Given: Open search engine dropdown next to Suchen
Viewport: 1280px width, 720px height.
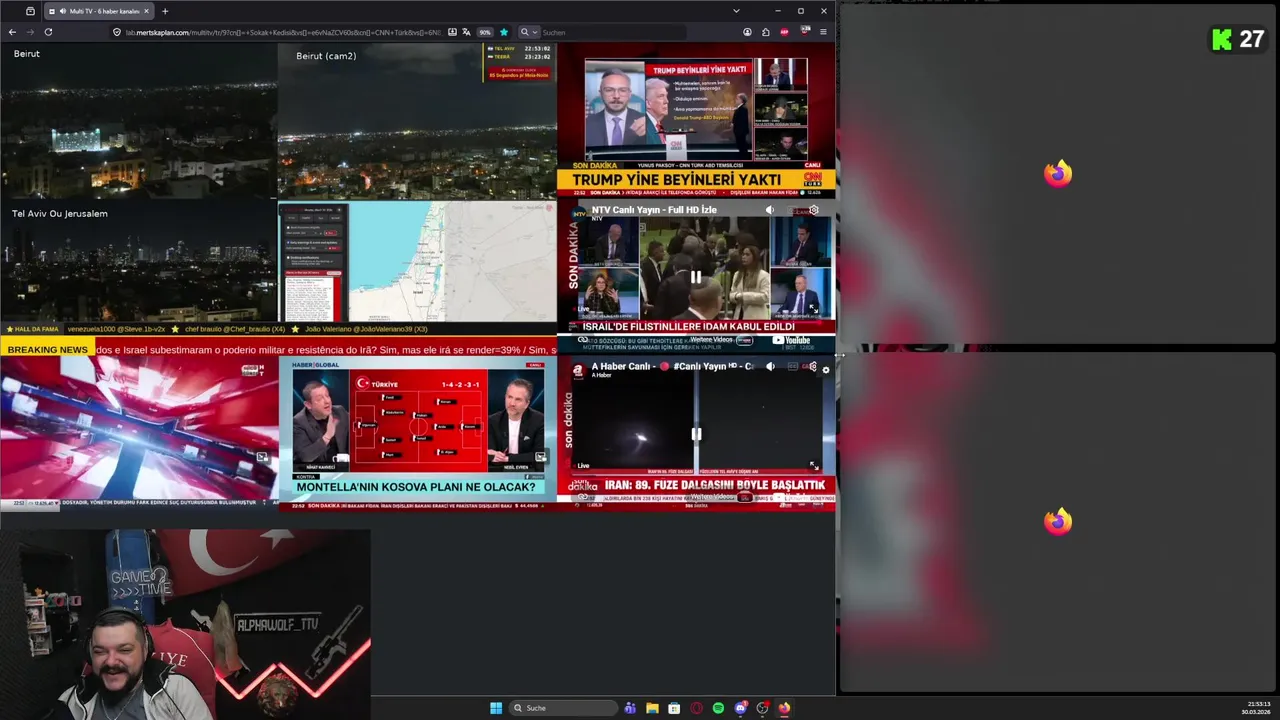Looking at the screenshot, I should (x=527, y=32).
